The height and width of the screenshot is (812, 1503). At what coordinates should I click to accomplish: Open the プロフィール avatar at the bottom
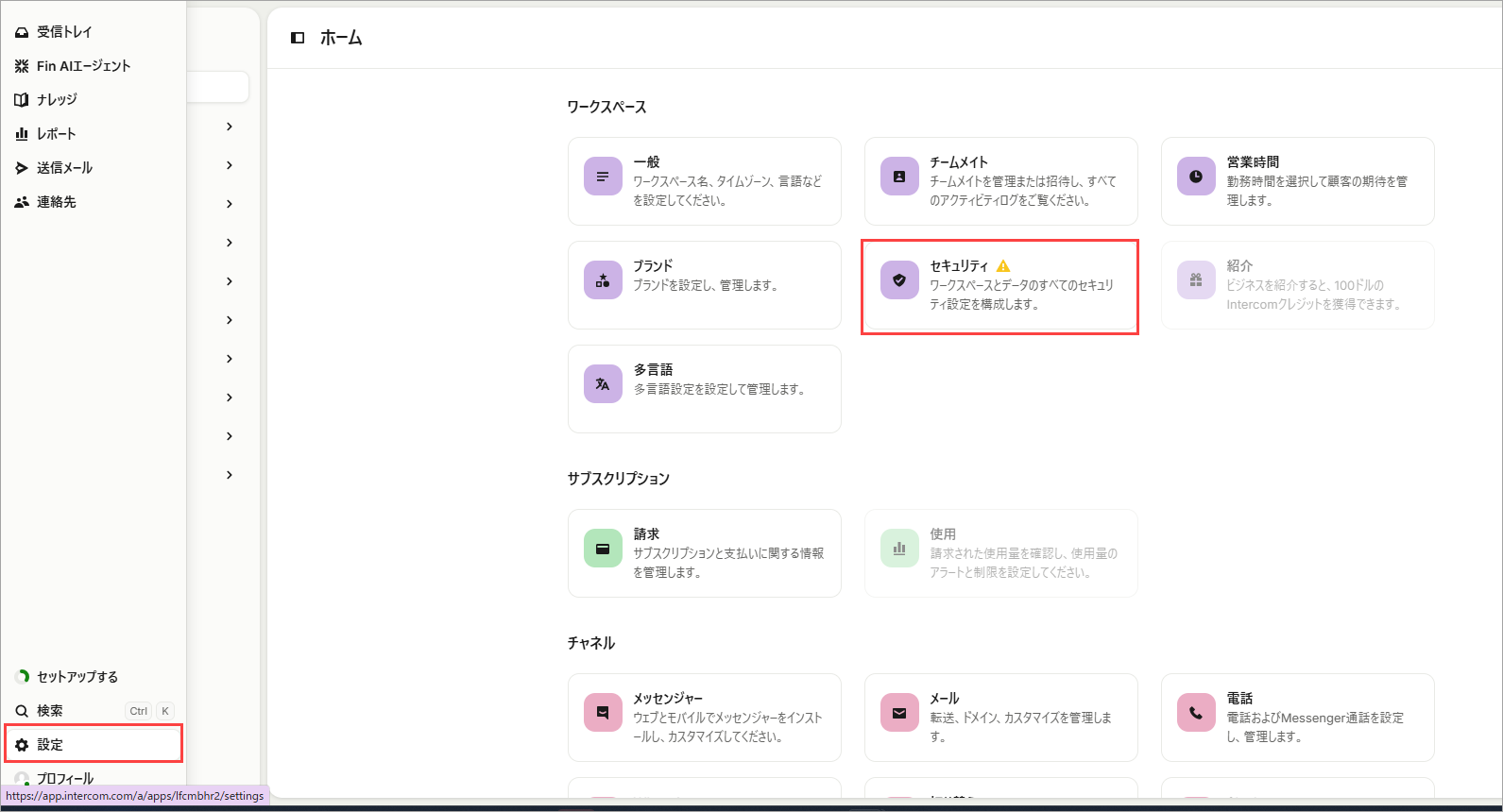(x=22, y=779)
